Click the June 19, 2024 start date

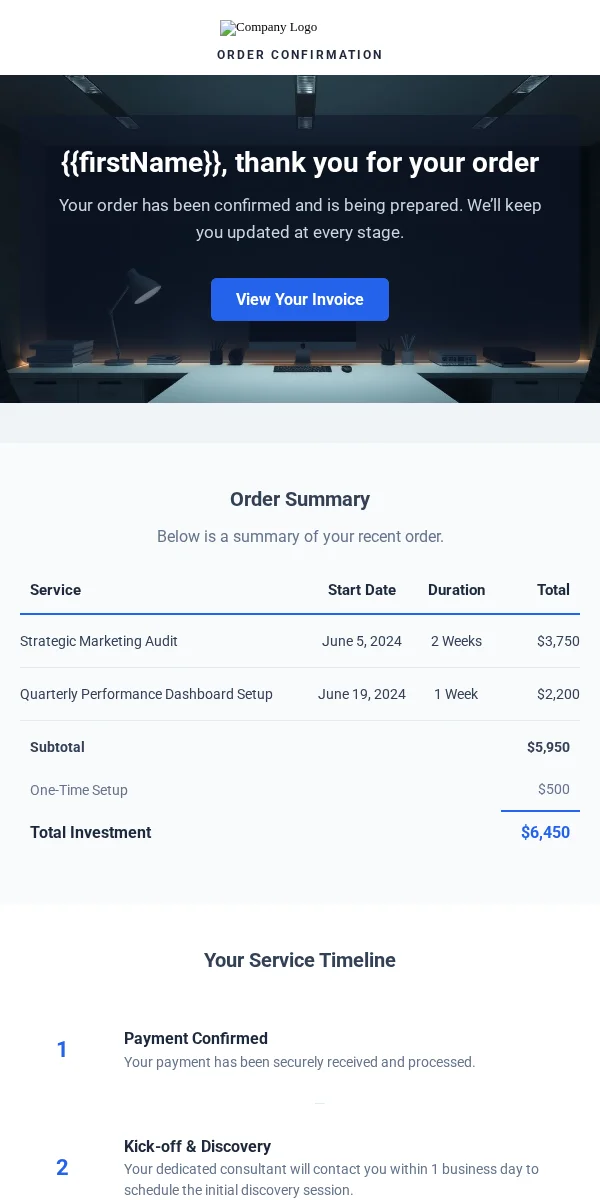click(x=362, y=694)
